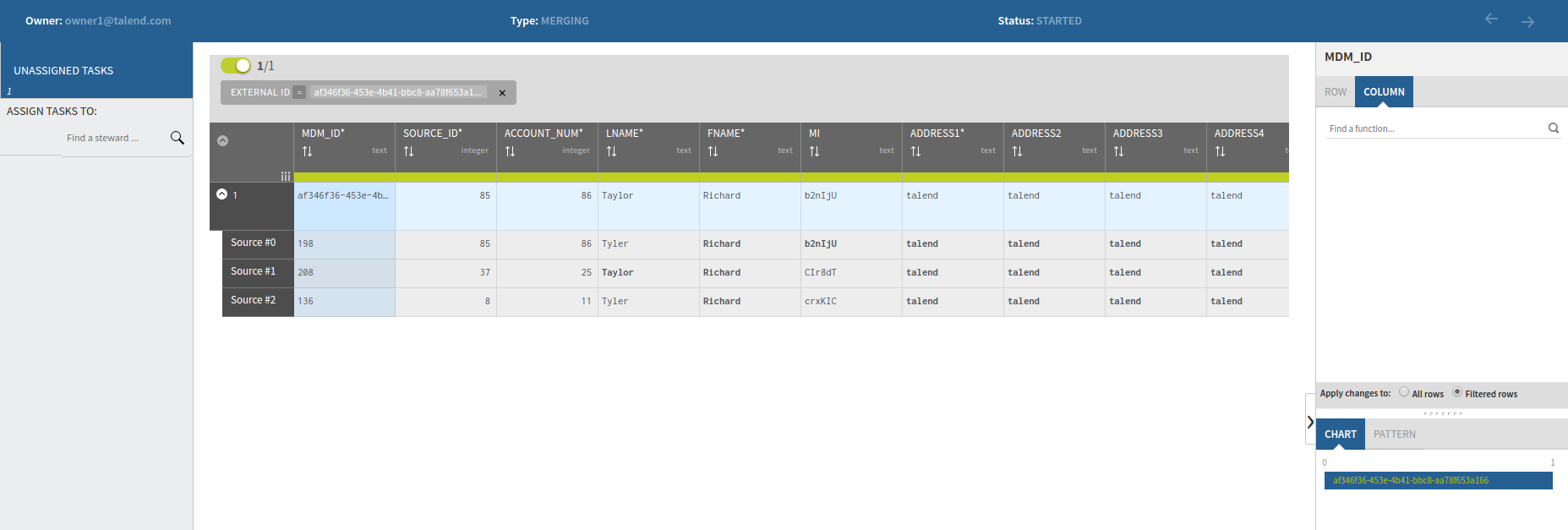Select the Filtered rows radio button

click(x=1457, y=392)
